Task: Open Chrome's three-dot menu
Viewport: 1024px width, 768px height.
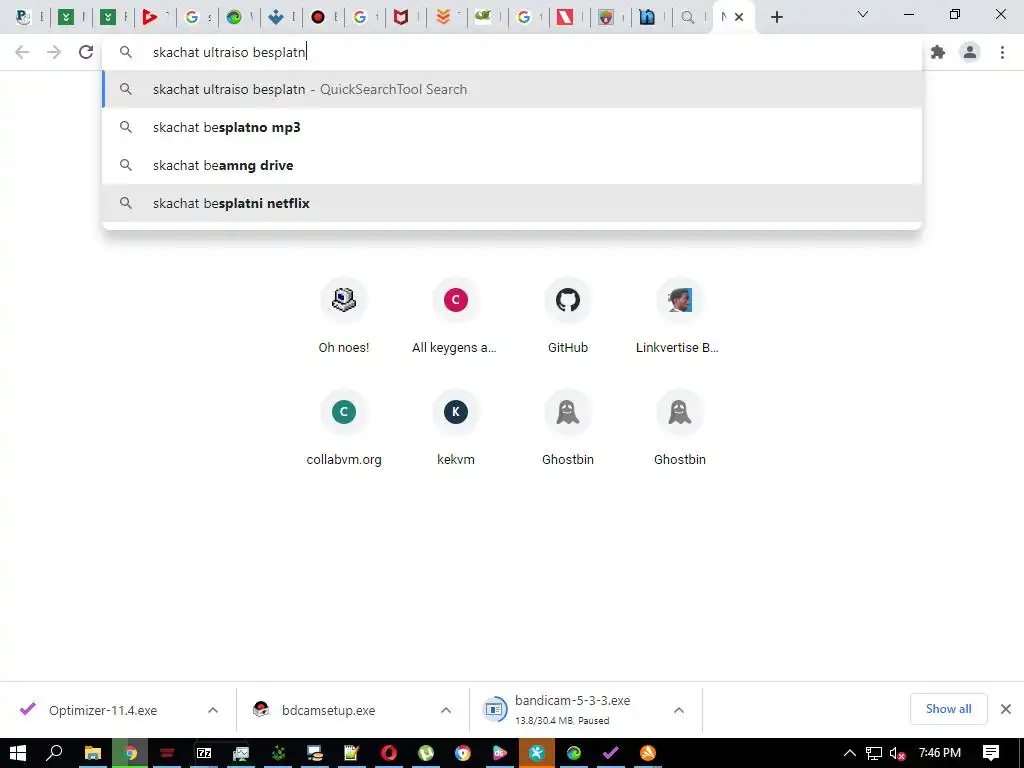Action: pyautogui.click(x=1002, y=52)
